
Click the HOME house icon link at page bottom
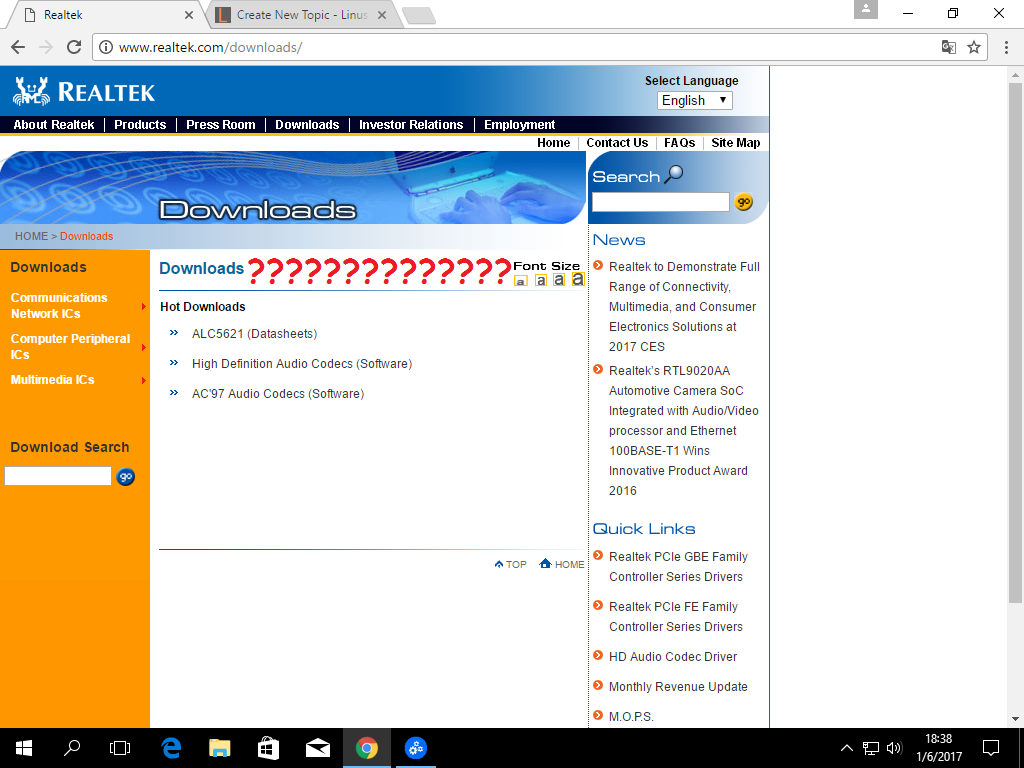click(562, 564)
